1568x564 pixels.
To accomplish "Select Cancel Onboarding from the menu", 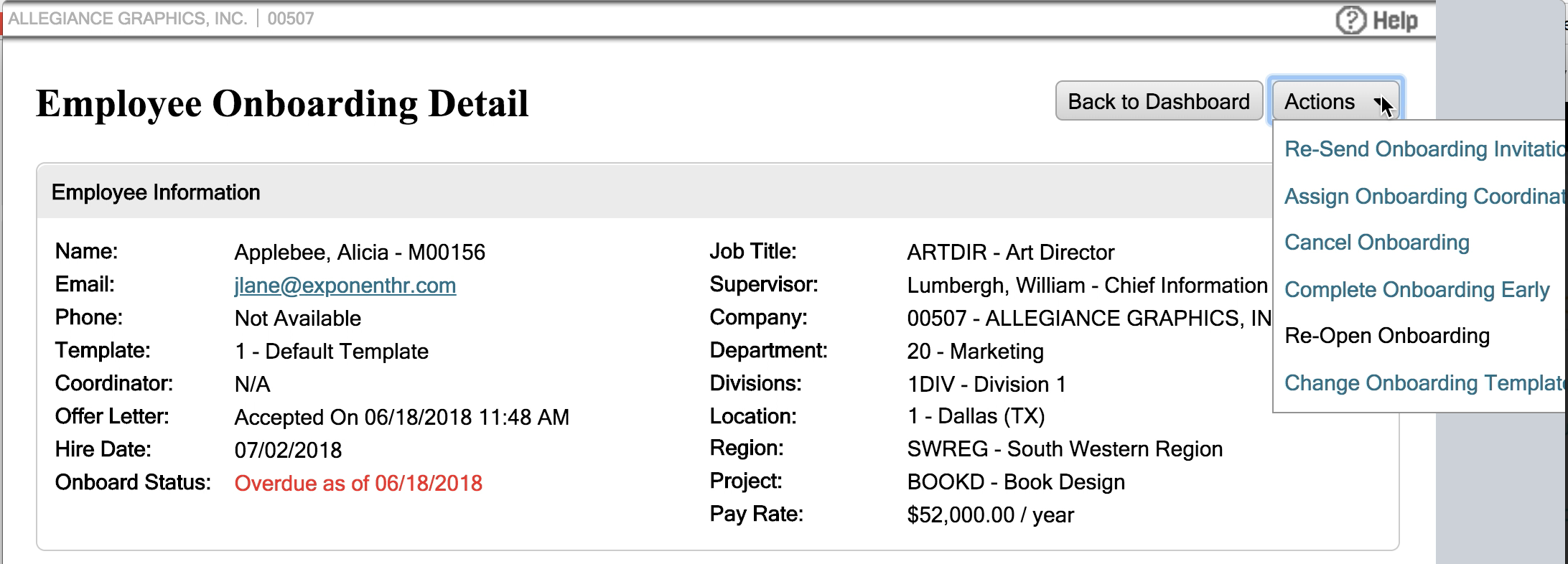I will coord(1376,243).
